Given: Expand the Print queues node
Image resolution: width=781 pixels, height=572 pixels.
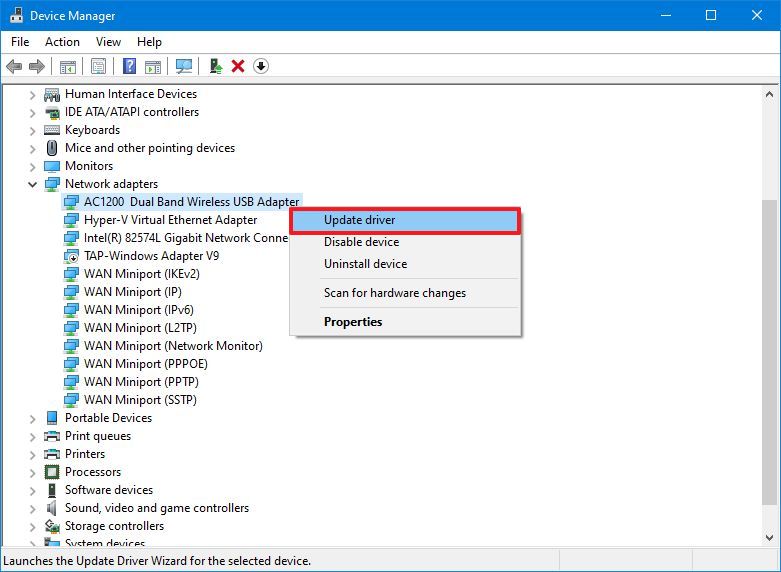Looking at the screenshot, I should [32, 436].
